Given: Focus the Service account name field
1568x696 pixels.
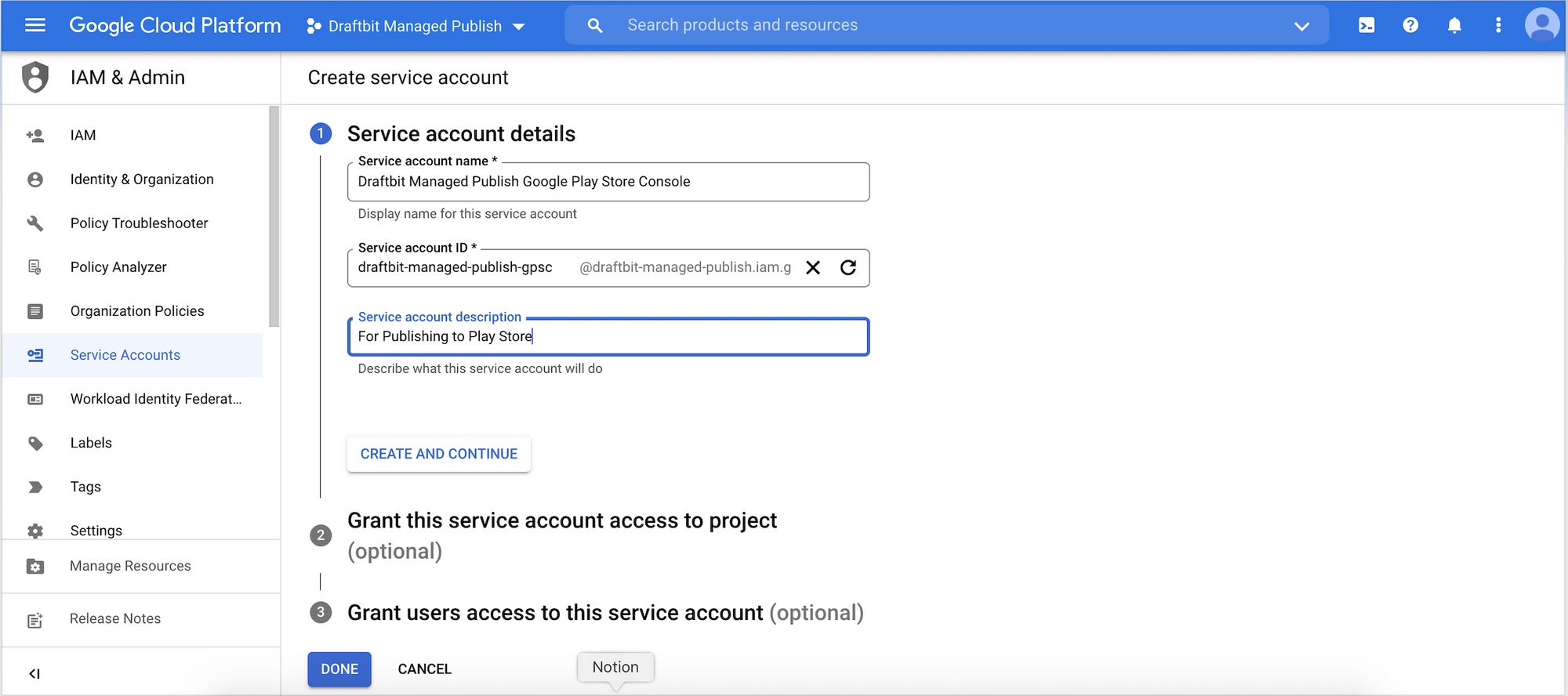Looking at the screenshot, I should pos(608,182).
